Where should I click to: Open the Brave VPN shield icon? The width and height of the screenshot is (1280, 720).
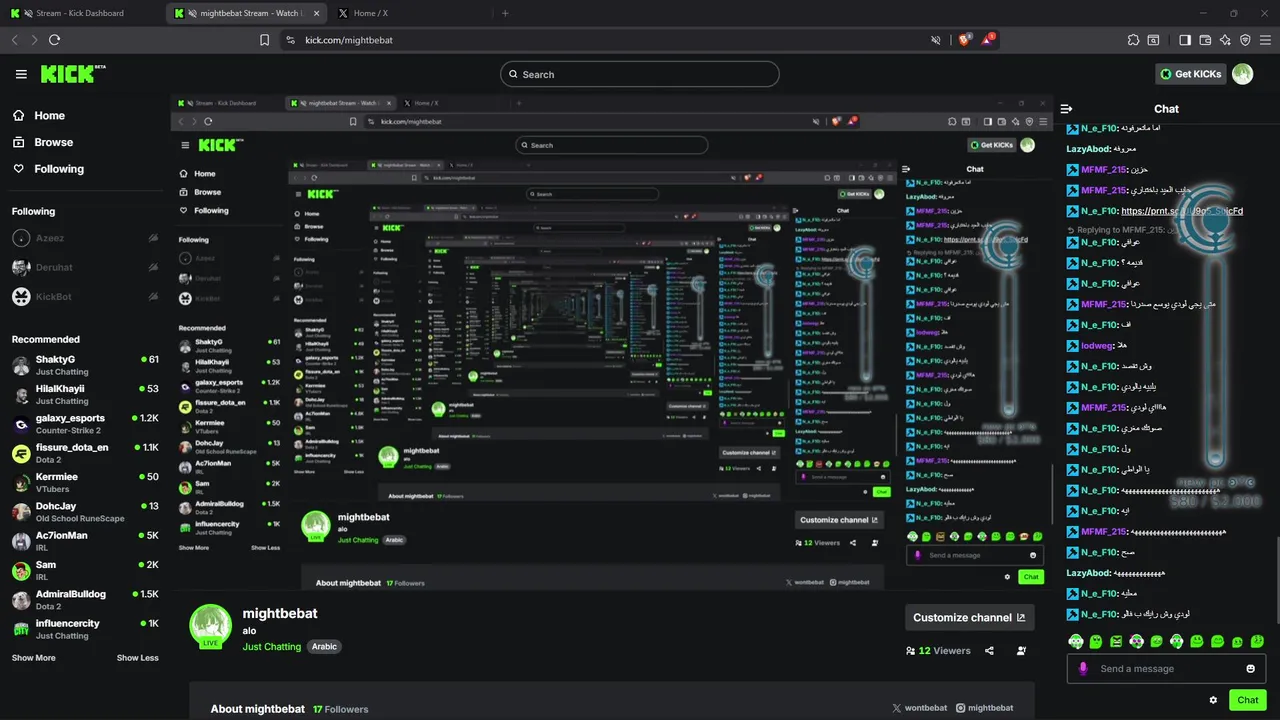pos(1245,40)
